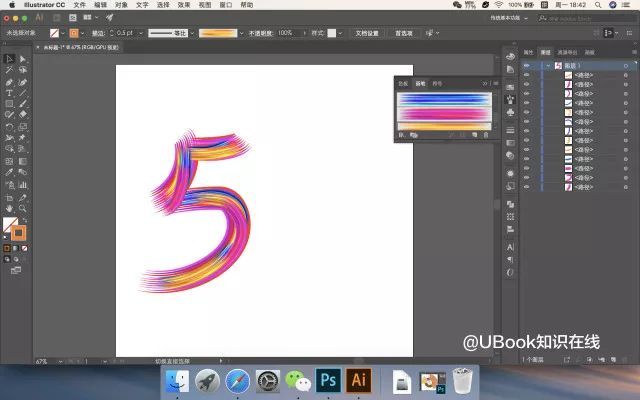Select the pink brush stroke swatch

[444, 114]
